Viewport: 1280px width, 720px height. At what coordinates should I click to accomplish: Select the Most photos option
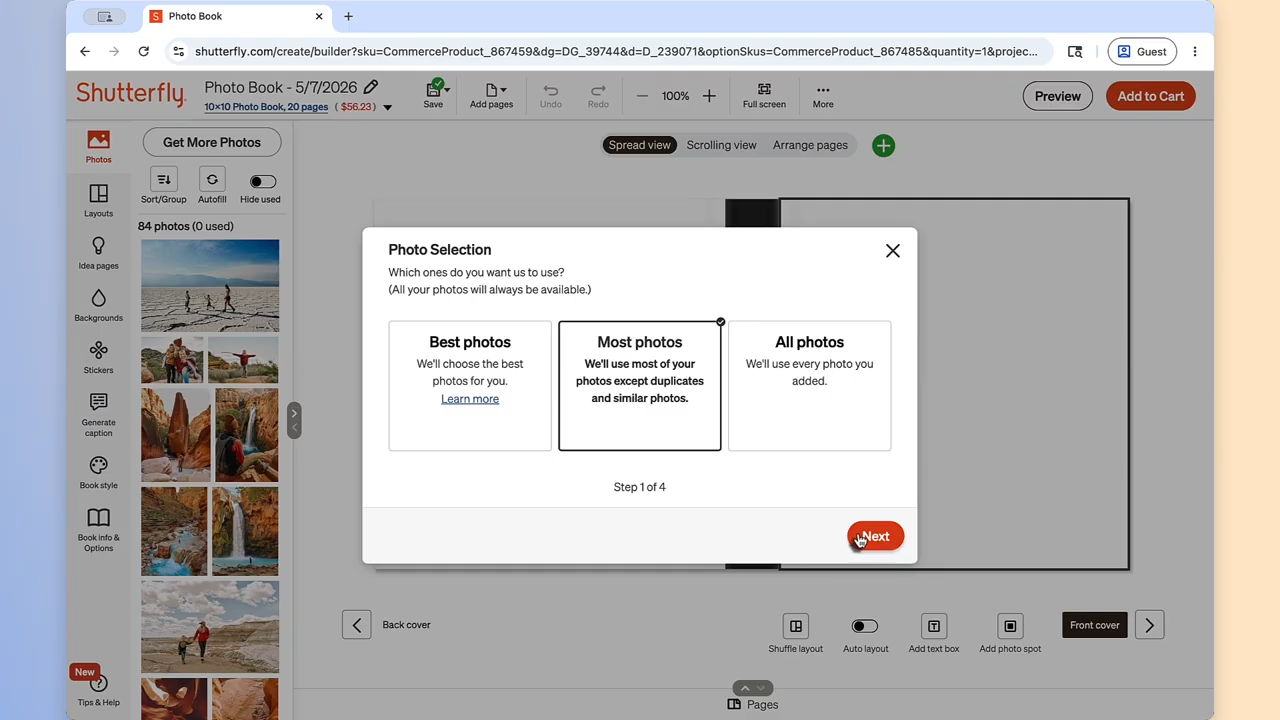pyautogui.click(x=640, y=386)
